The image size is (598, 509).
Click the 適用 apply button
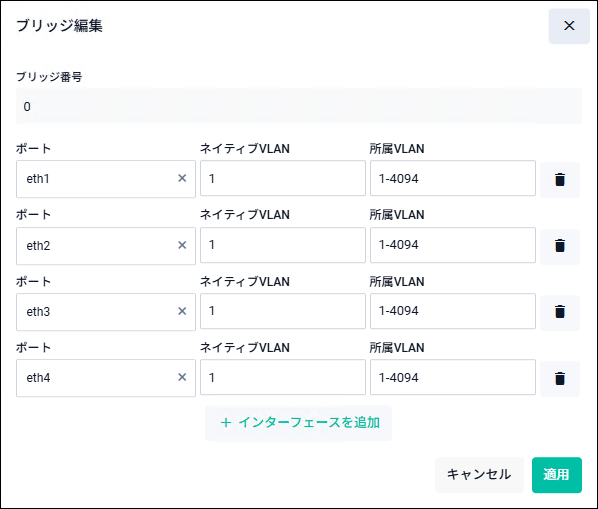(557, 475)
